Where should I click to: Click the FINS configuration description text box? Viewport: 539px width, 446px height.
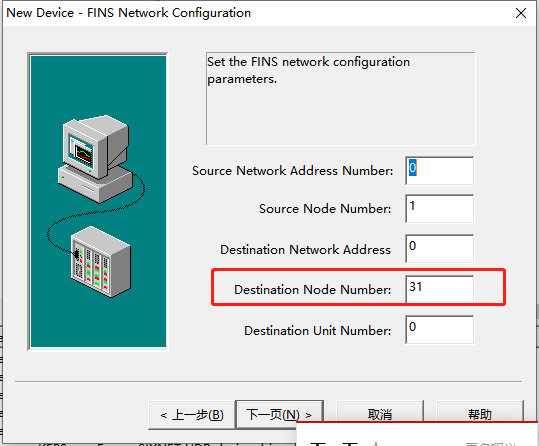(x=341, y=99)
